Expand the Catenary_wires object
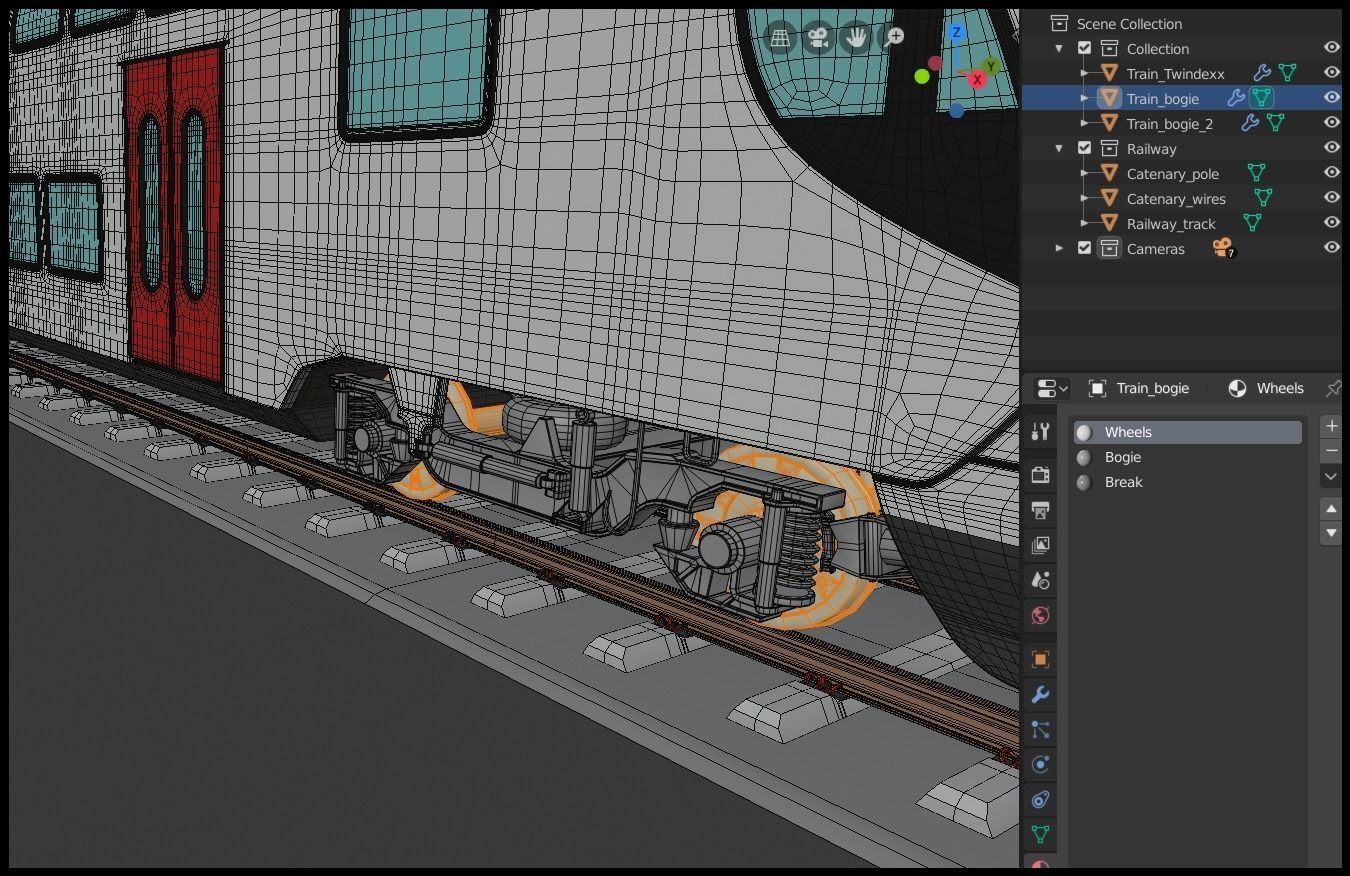 pos(1084,198)
